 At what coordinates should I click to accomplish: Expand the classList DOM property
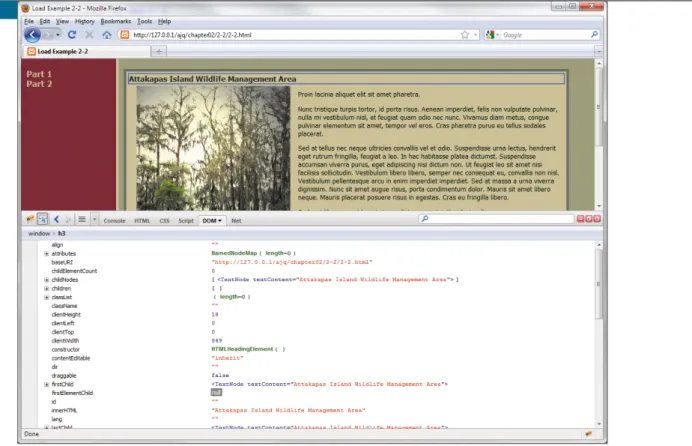click(46, 297)
